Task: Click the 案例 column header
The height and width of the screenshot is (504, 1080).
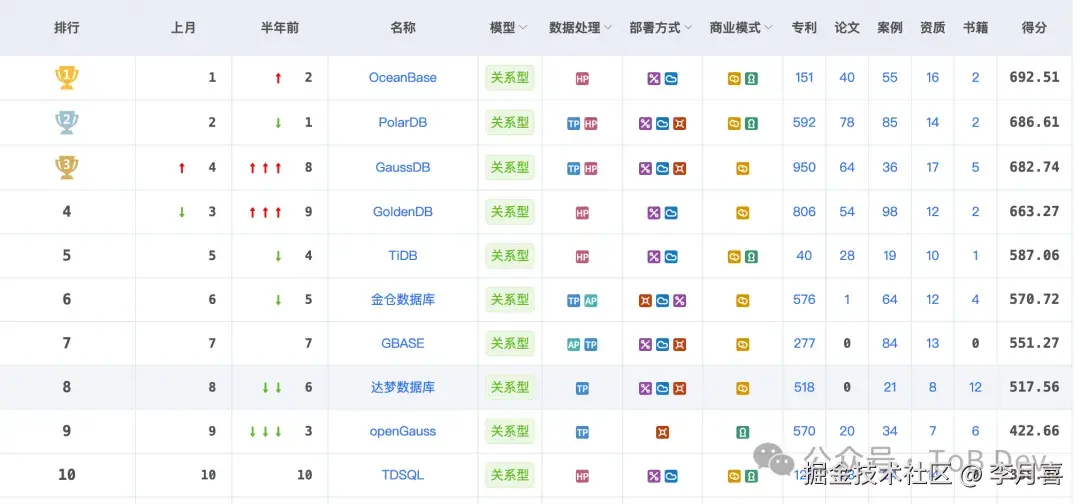Action: tap(890, 28)
